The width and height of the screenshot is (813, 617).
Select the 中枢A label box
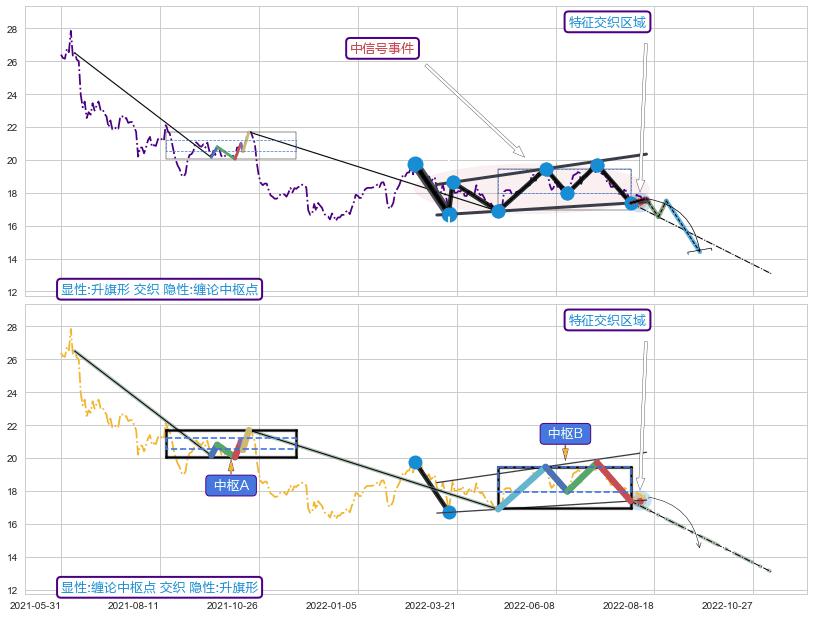[x=231, y=485]
